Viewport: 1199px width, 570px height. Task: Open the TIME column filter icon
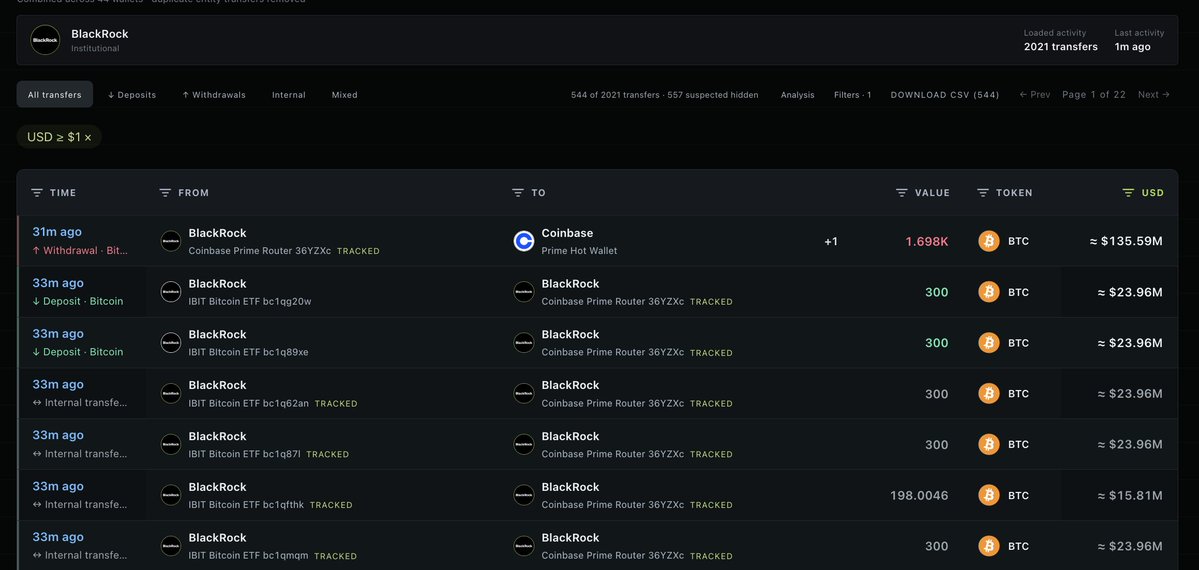[x=37, y=193]
